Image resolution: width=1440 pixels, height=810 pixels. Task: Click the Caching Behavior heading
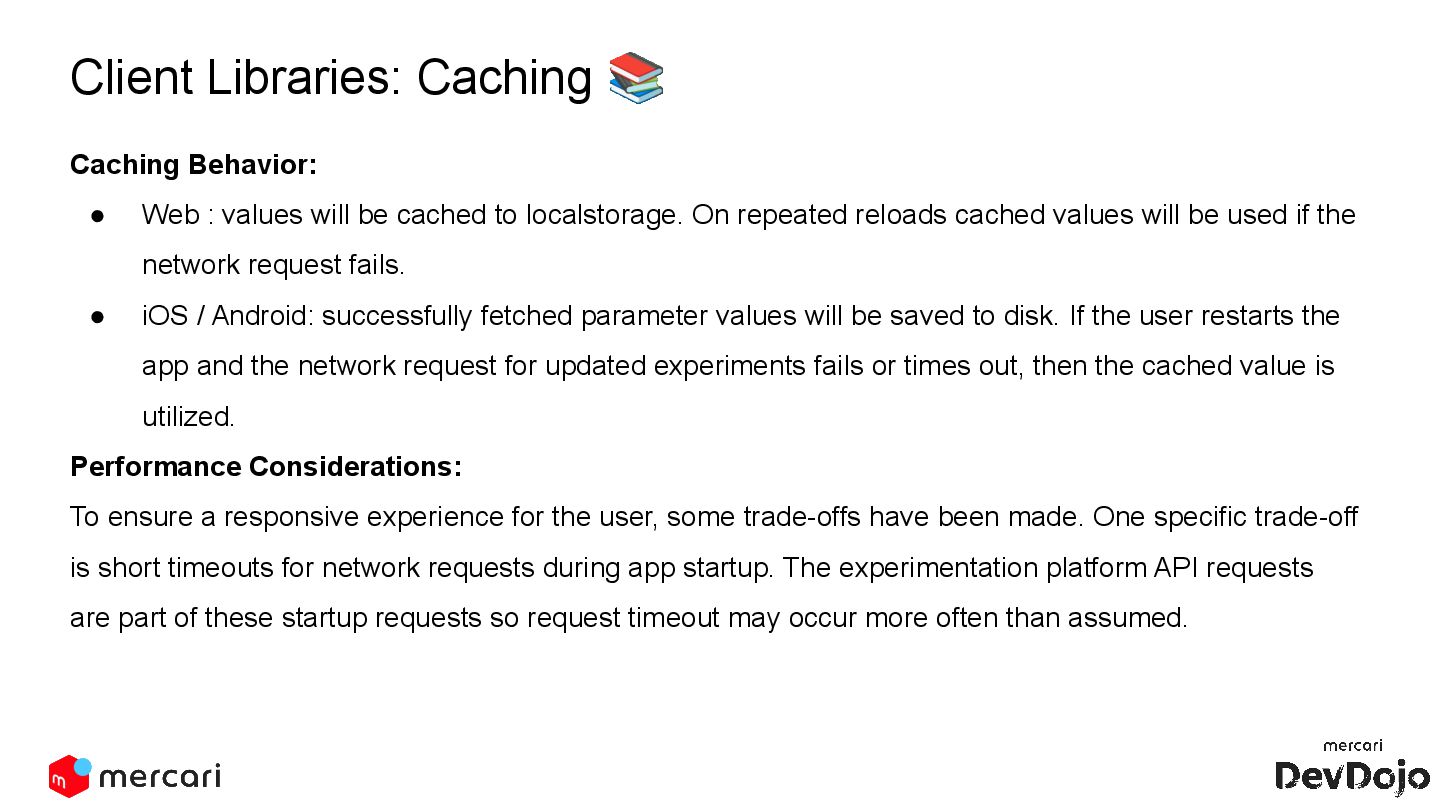(x=193, y=165)
